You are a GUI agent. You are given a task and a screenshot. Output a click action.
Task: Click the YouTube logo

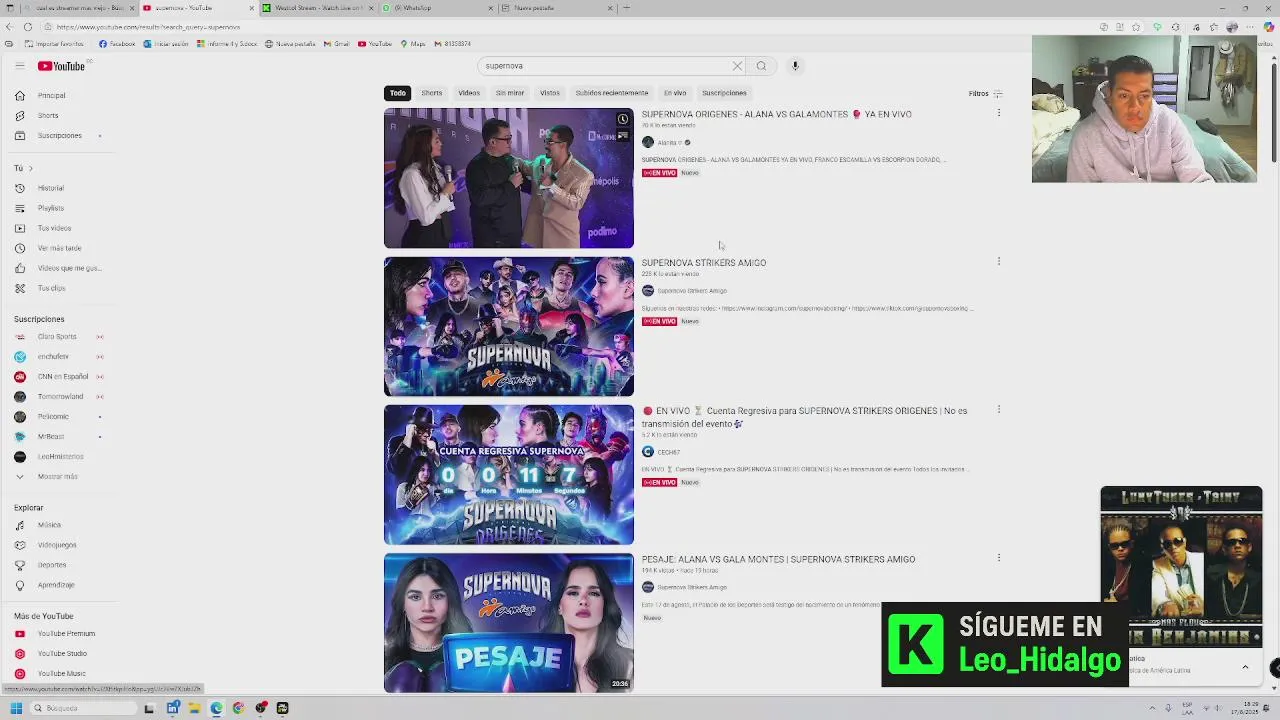[x=62, y=66]
